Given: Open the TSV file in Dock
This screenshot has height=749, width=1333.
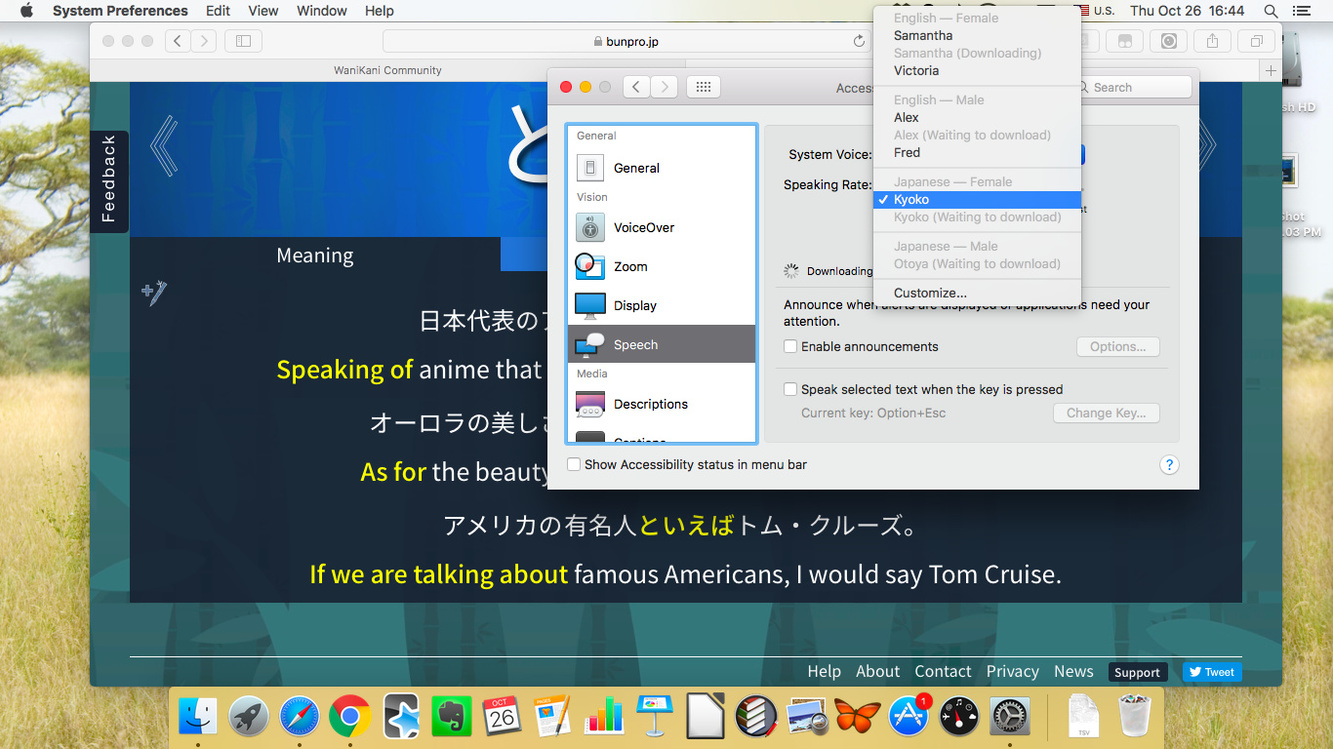Looking at the screenshot, I should point(1084,716).
